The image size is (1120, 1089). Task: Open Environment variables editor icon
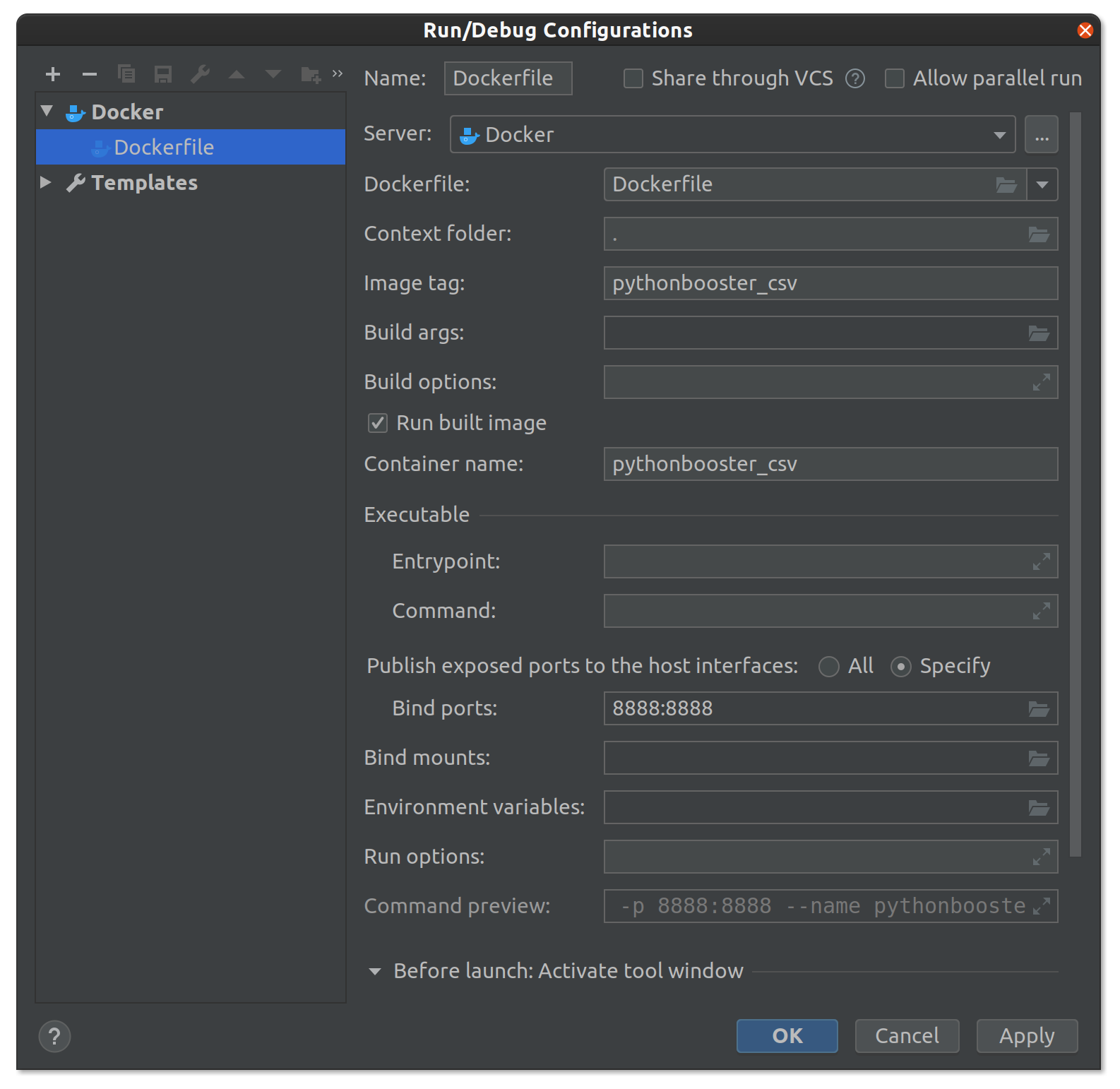[1039, 808]
